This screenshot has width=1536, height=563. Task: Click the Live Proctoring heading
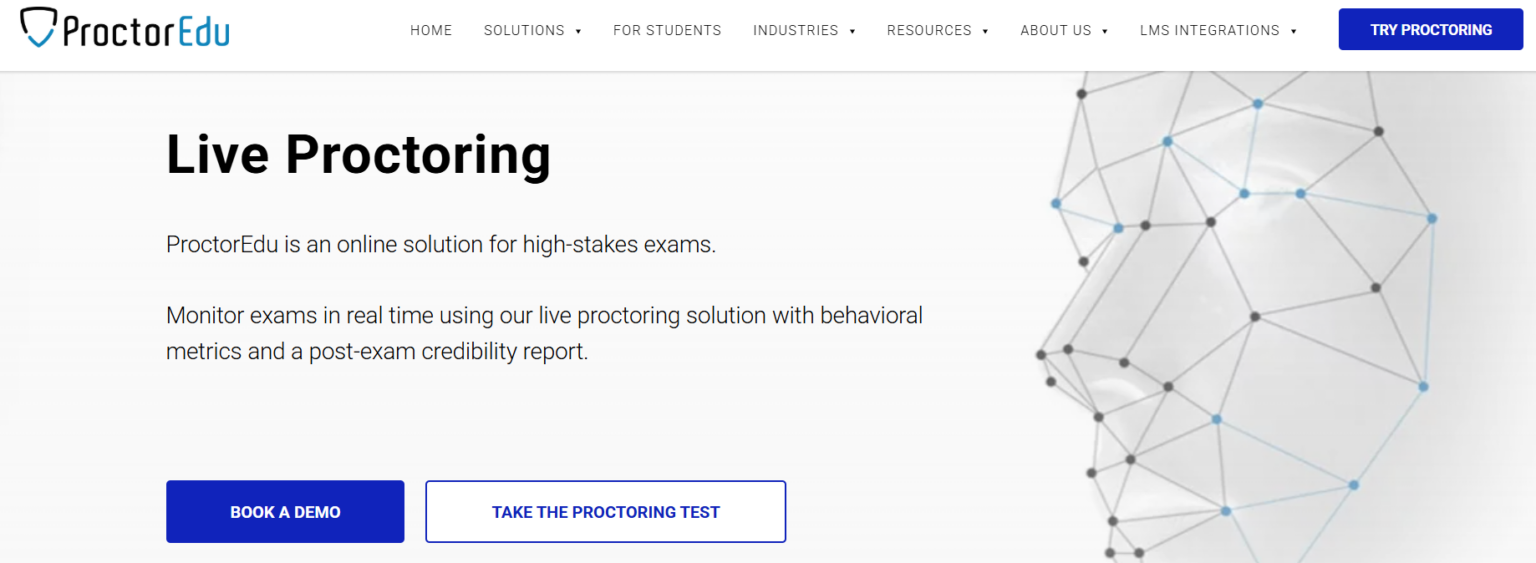click(x=358, y=155)
